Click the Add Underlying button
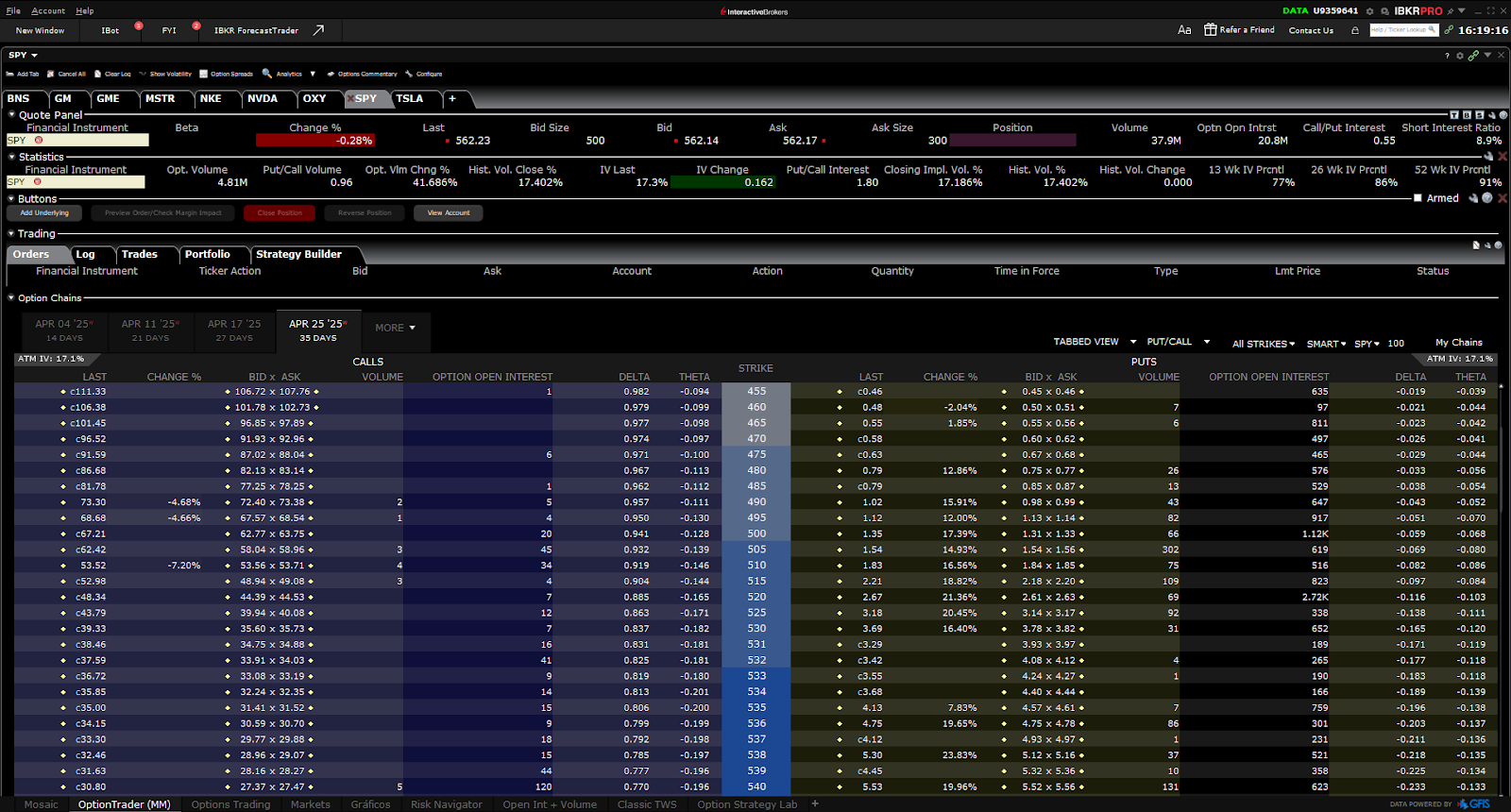The height and width of the screenshot is (812, 1511). click(x=44, y=212)
